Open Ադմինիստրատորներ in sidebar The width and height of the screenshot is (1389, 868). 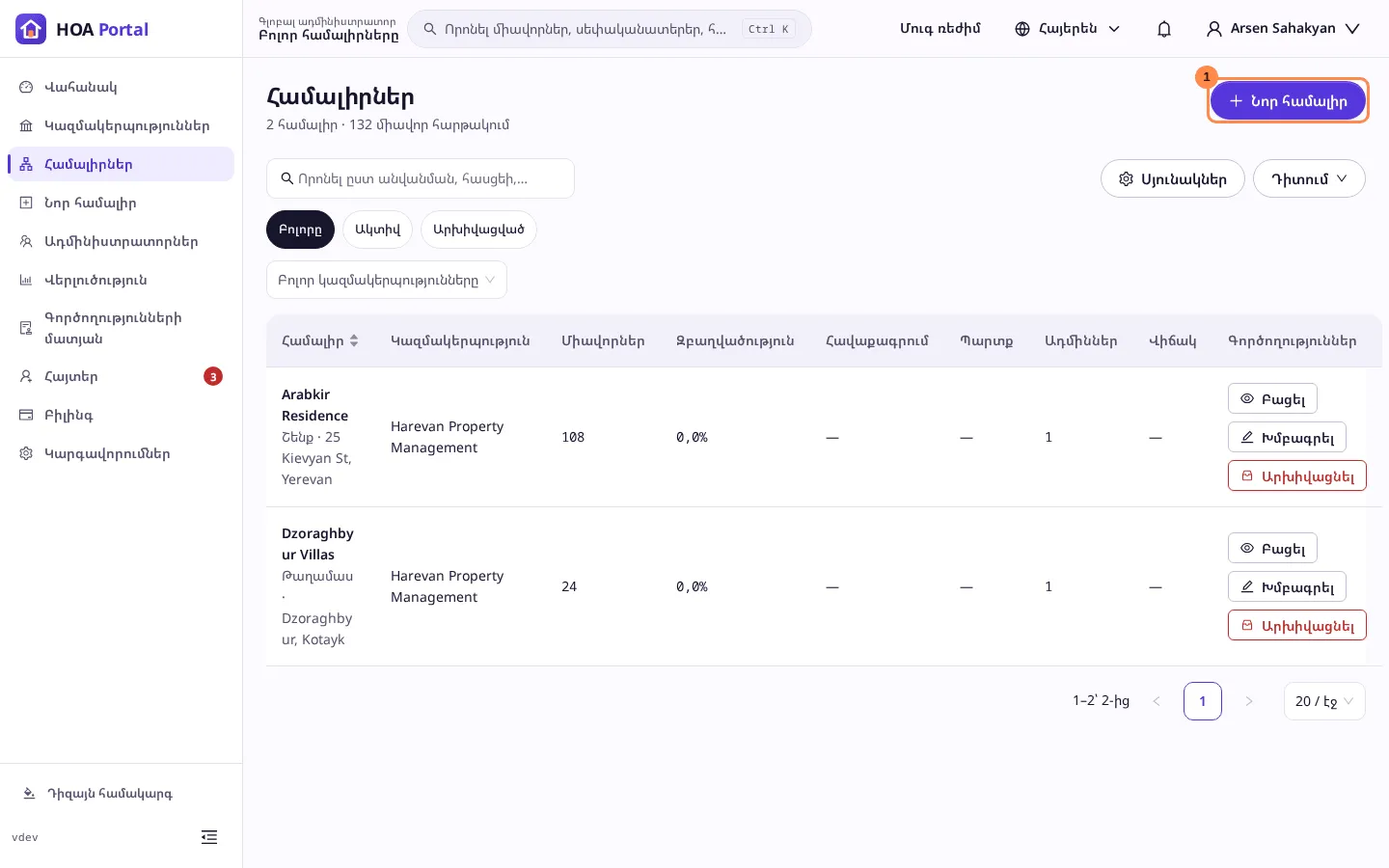[x=121, y=241]
